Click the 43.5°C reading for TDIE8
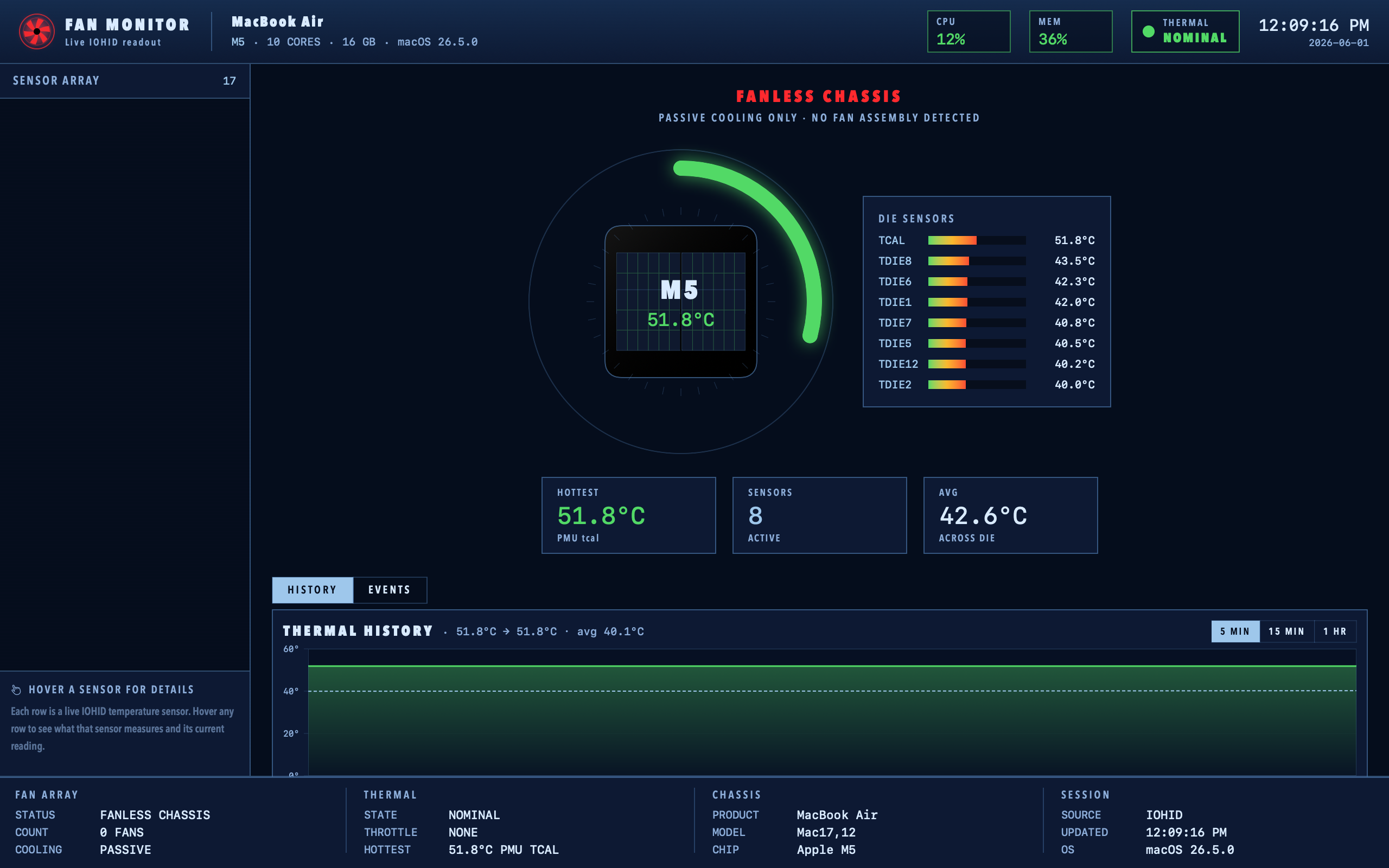1389x868 pixels. coord(1074,261)
